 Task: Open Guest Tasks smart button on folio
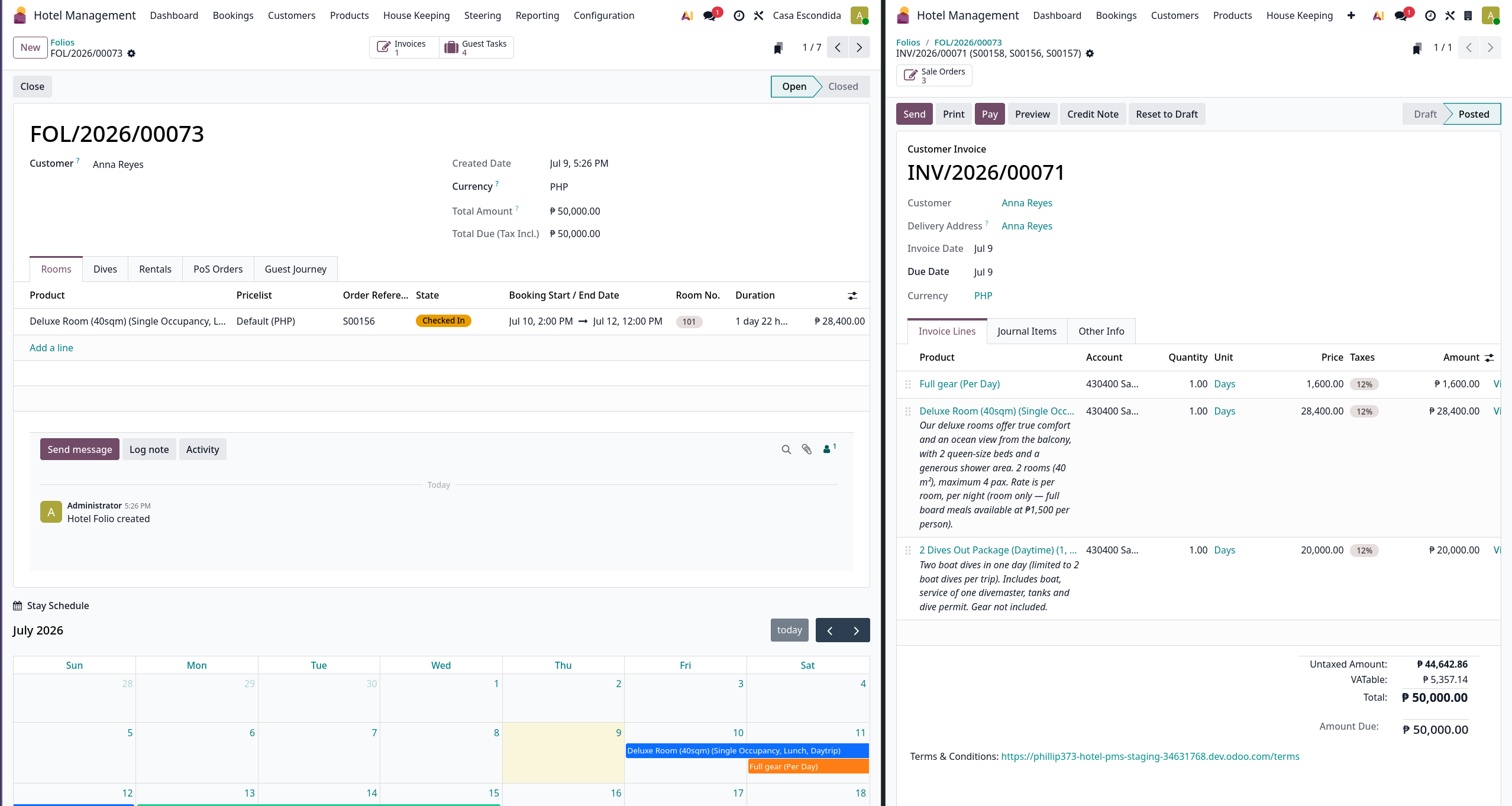pos(476,47)
